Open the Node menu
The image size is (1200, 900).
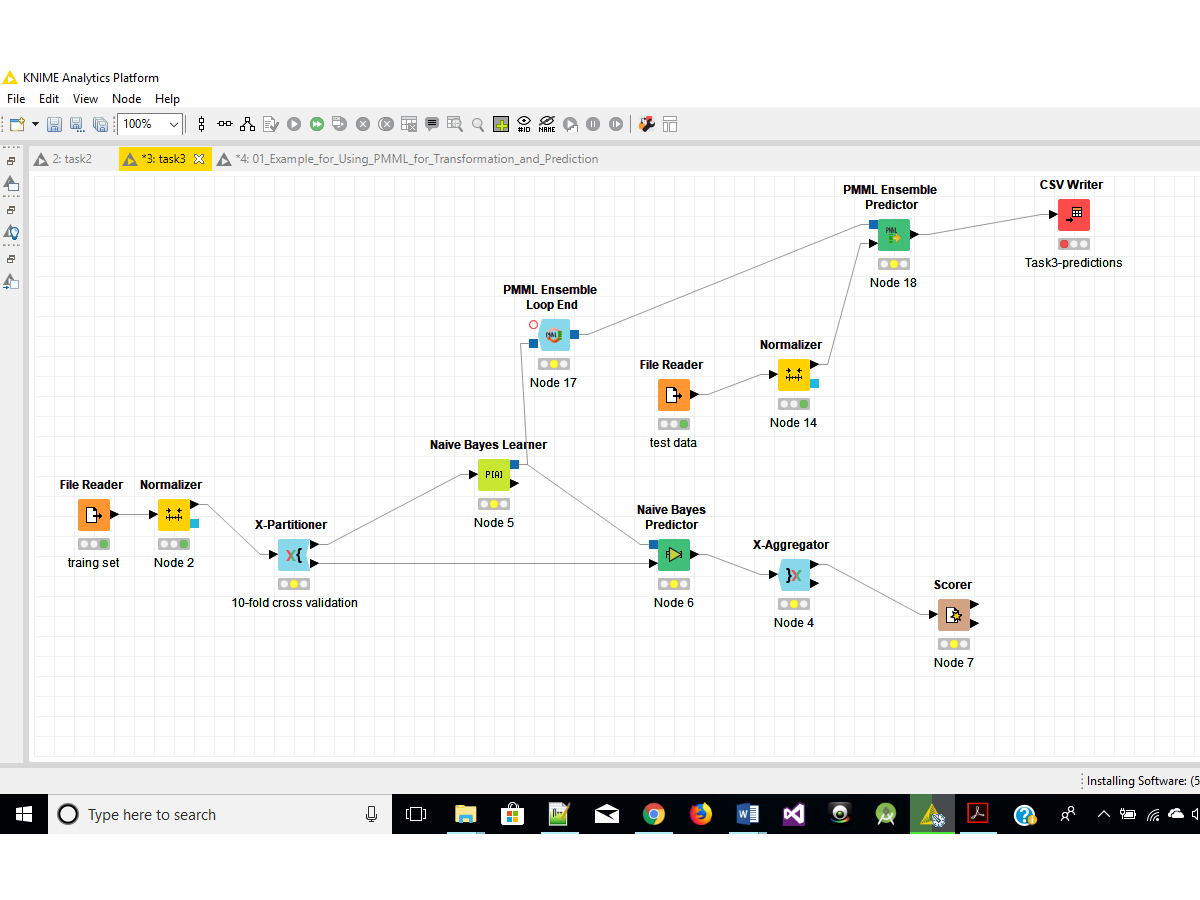pos(126,99)
